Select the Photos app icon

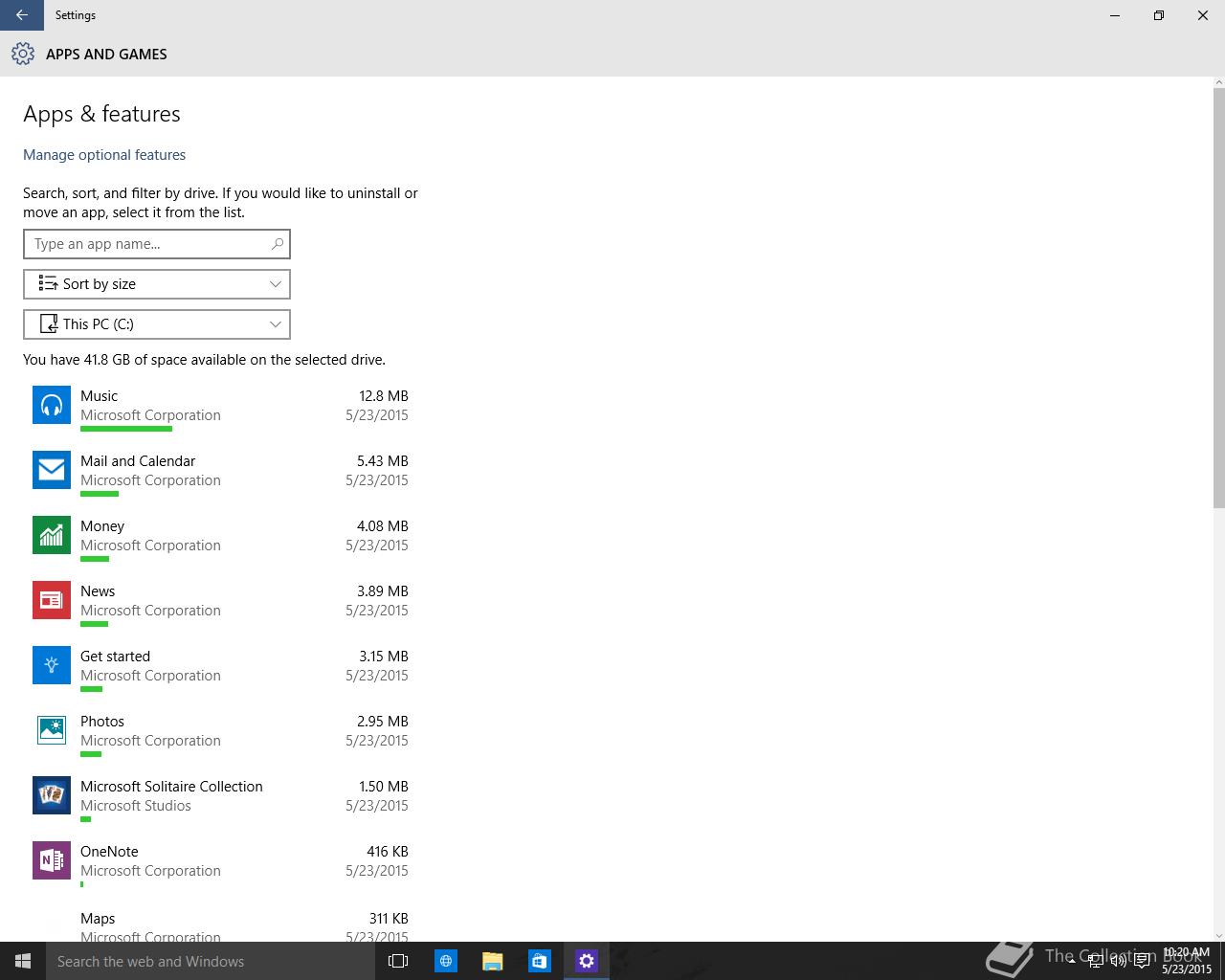coord(52,730)
